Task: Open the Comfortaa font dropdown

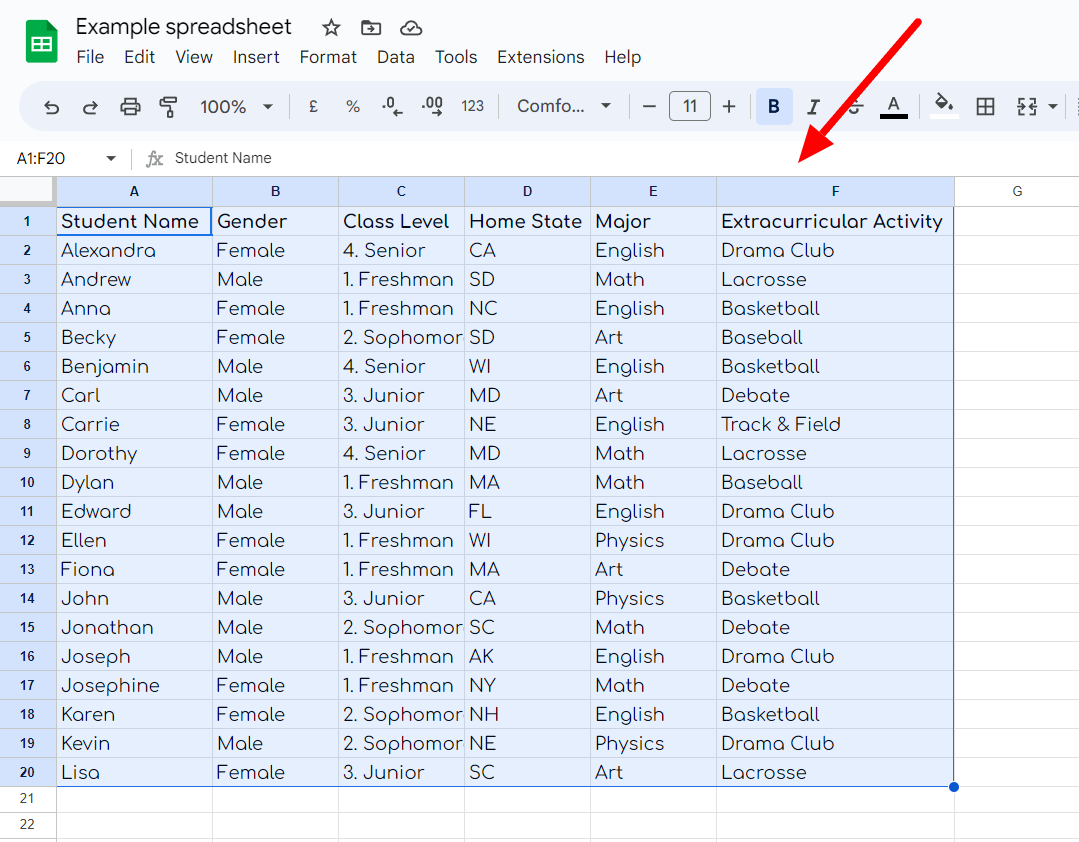Action: [564, 106]
